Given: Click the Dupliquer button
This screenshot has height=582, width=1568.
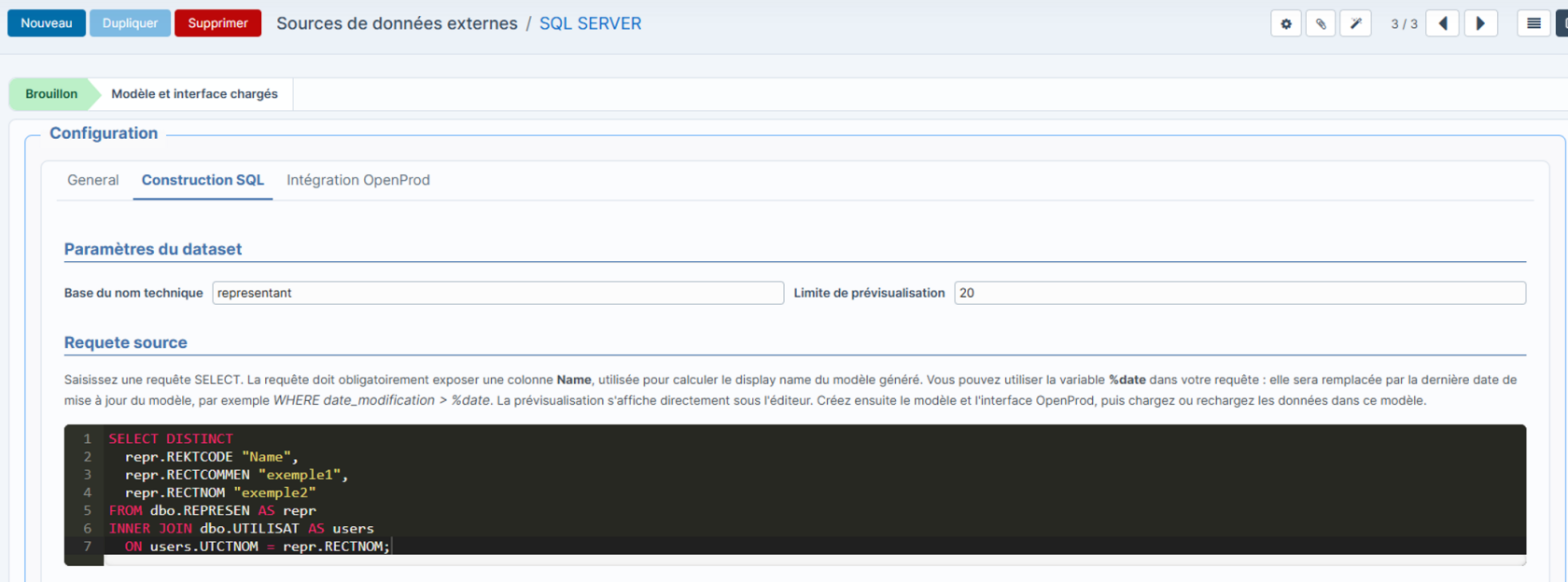Looking at the screenshot, I should (x=130, y=23).
